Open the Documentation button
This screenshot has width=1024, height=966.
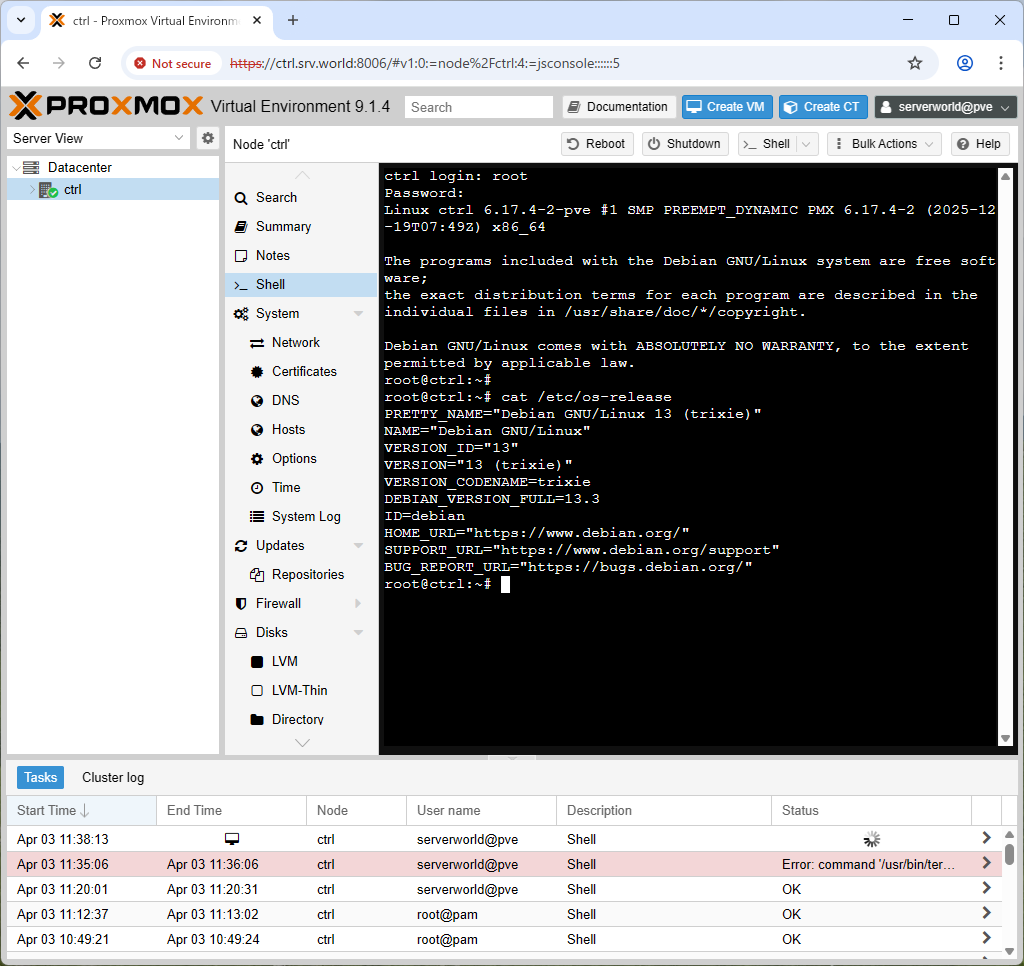click(618, 107)
